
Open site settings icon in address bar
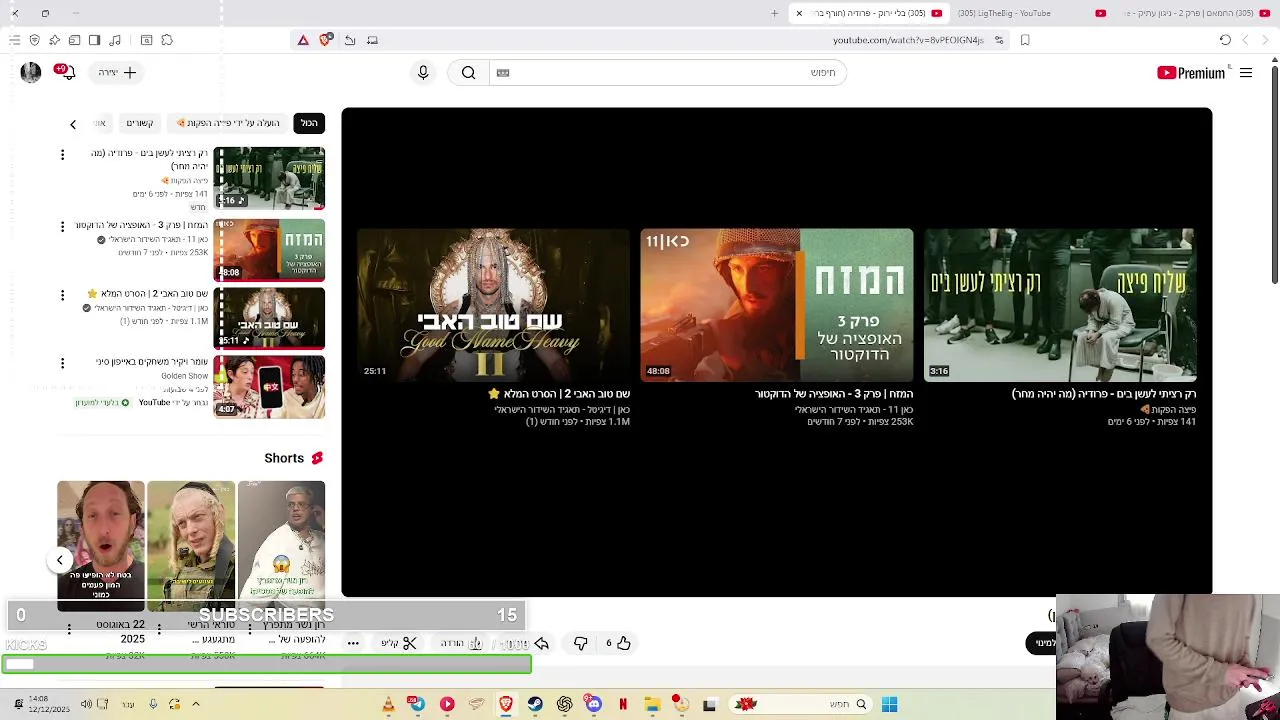coord(998,40)
